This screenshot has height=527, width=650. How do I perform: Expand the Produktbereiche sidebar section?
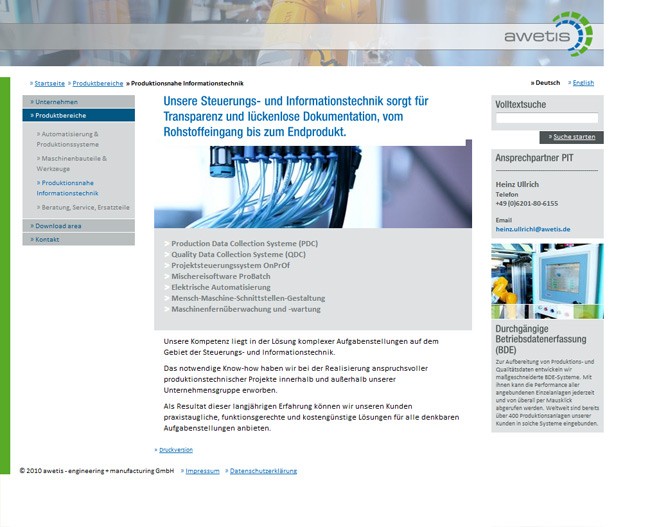61,116
